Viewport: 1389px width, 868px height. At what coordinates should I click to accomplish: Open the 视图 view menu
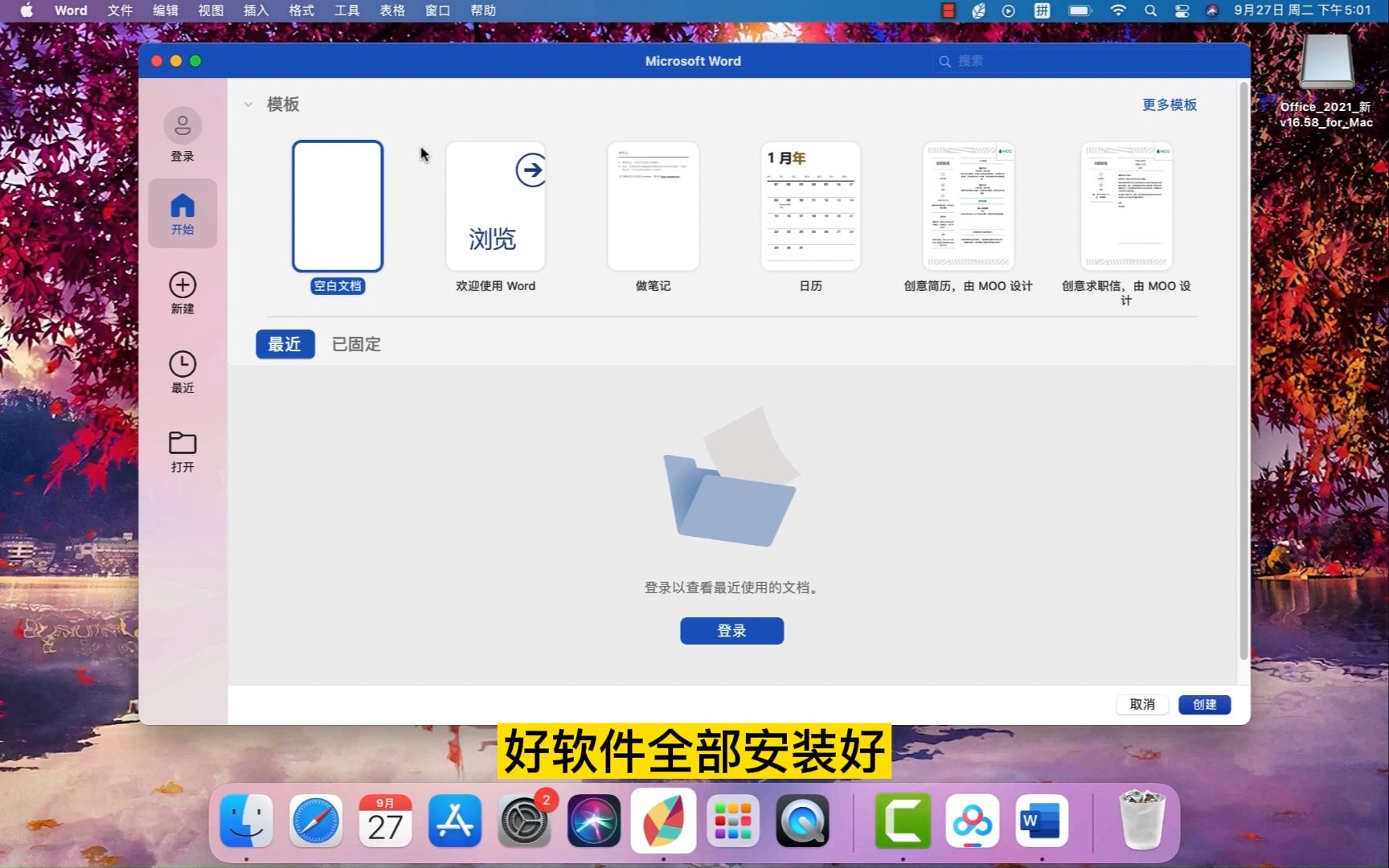(x=211, y=10)
